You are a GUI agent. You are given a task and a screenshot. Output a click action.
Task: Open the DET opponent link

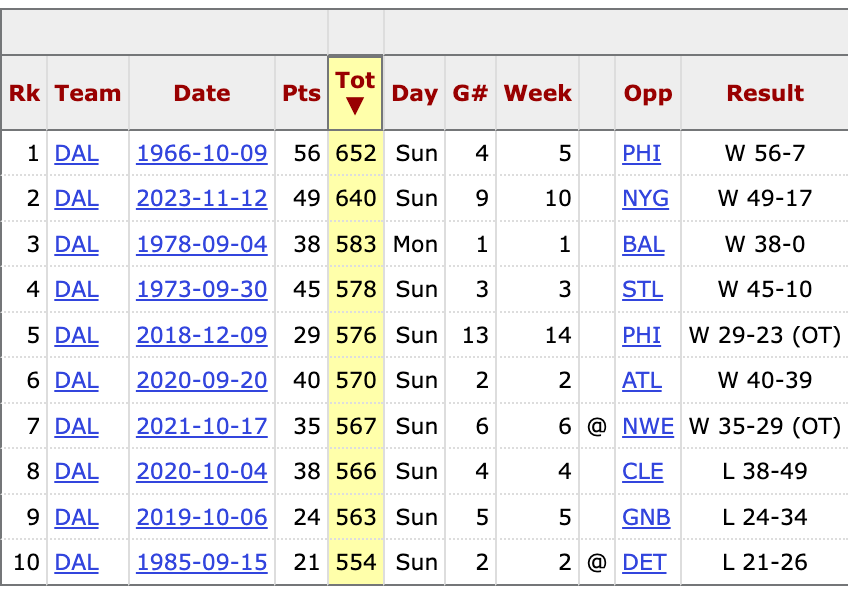click(644, 562)
